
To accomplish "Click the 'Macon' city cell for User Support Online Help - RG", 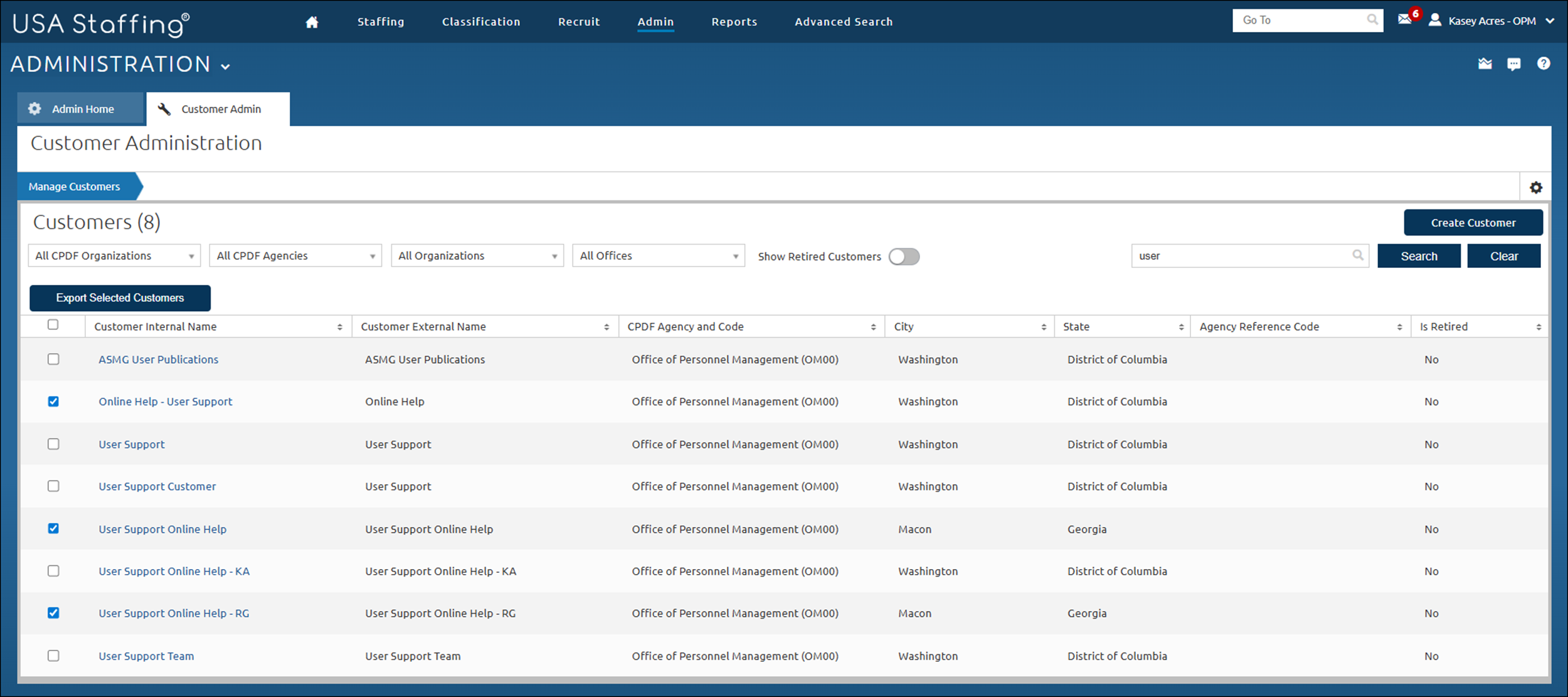I will pos(914,613).
